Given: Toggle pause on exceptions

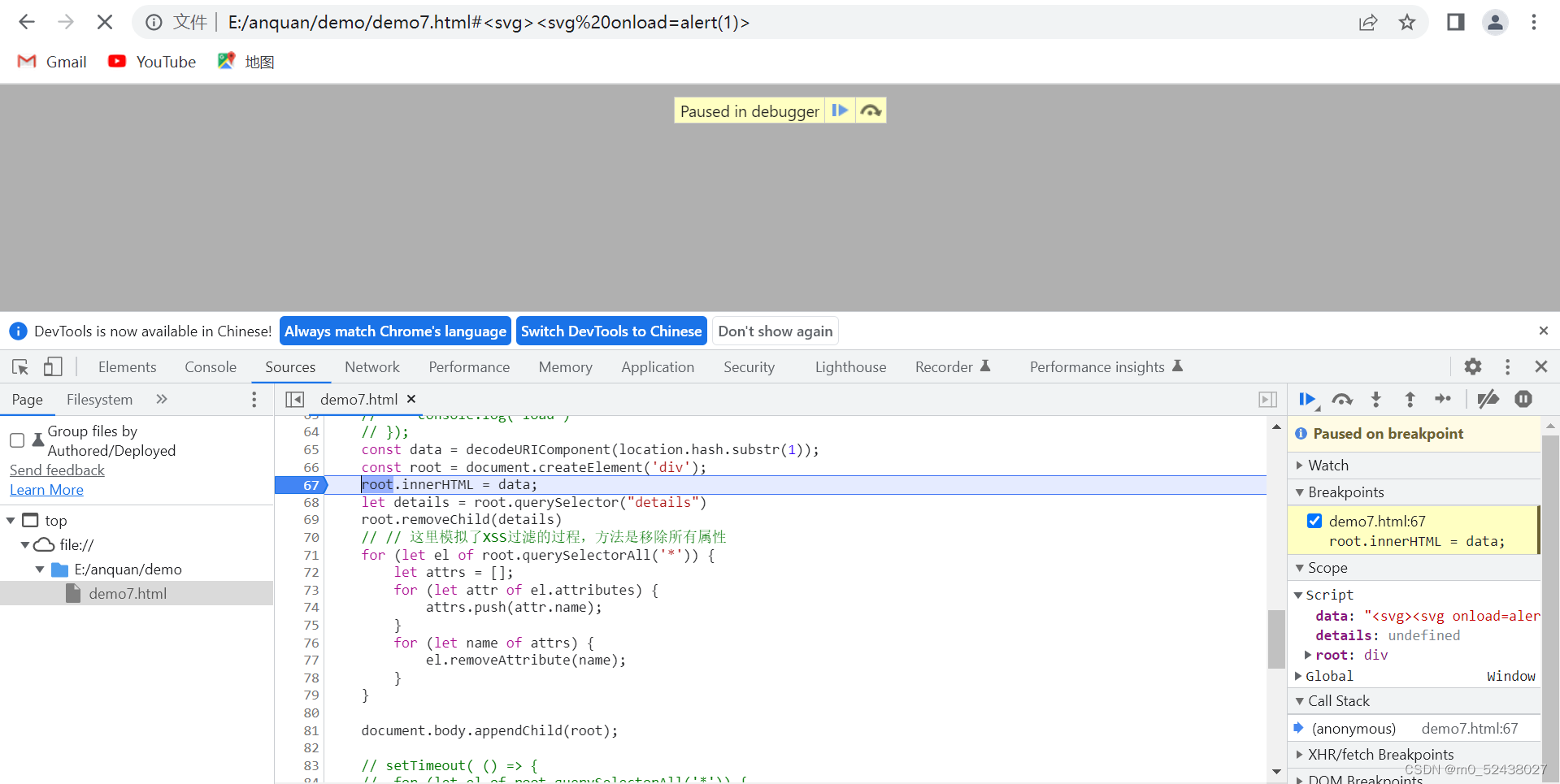Looking at the screenshot, I should [1523, 399].
